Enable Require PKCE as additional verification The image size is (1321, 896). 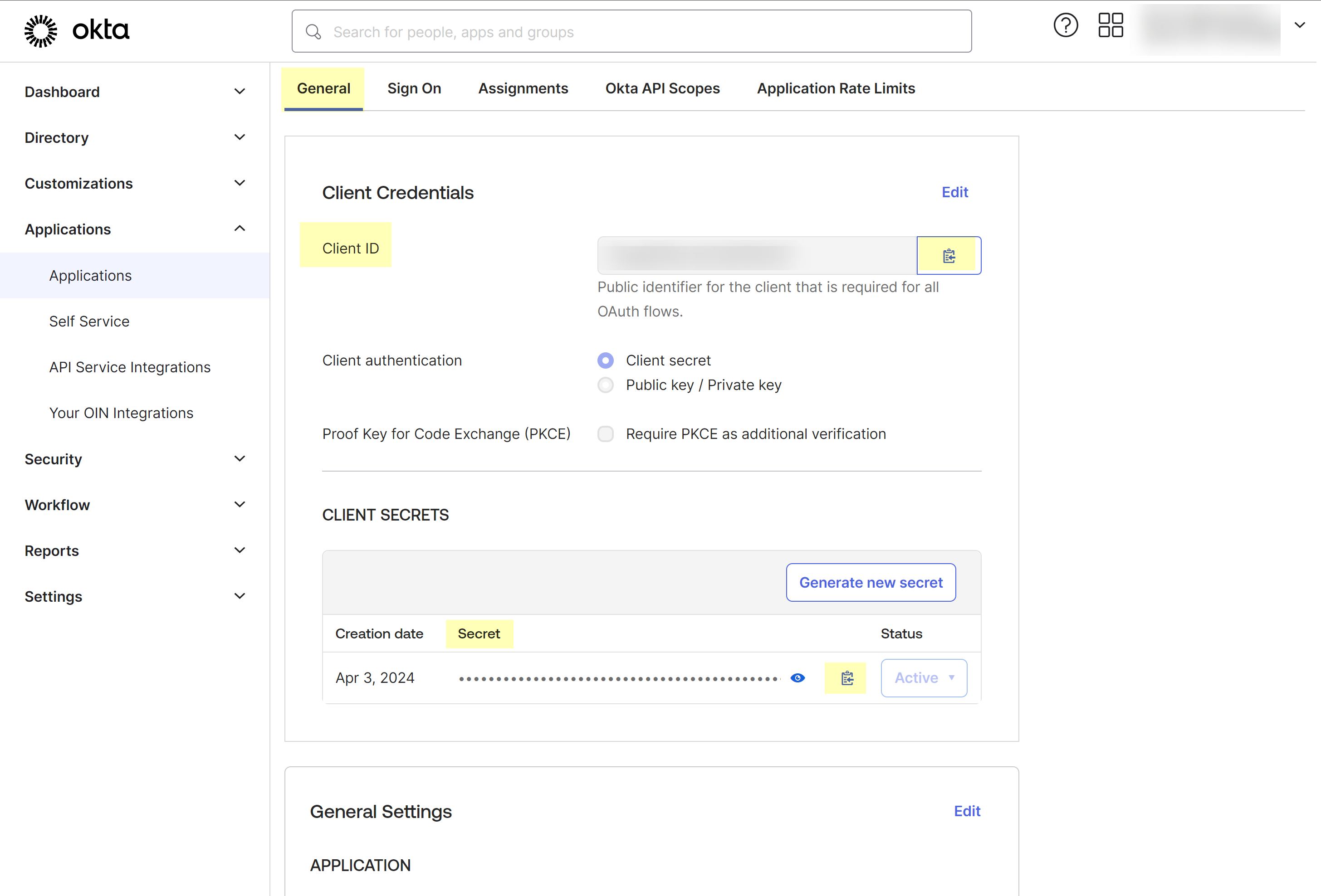pyautogui.click(x=605, y=434)
